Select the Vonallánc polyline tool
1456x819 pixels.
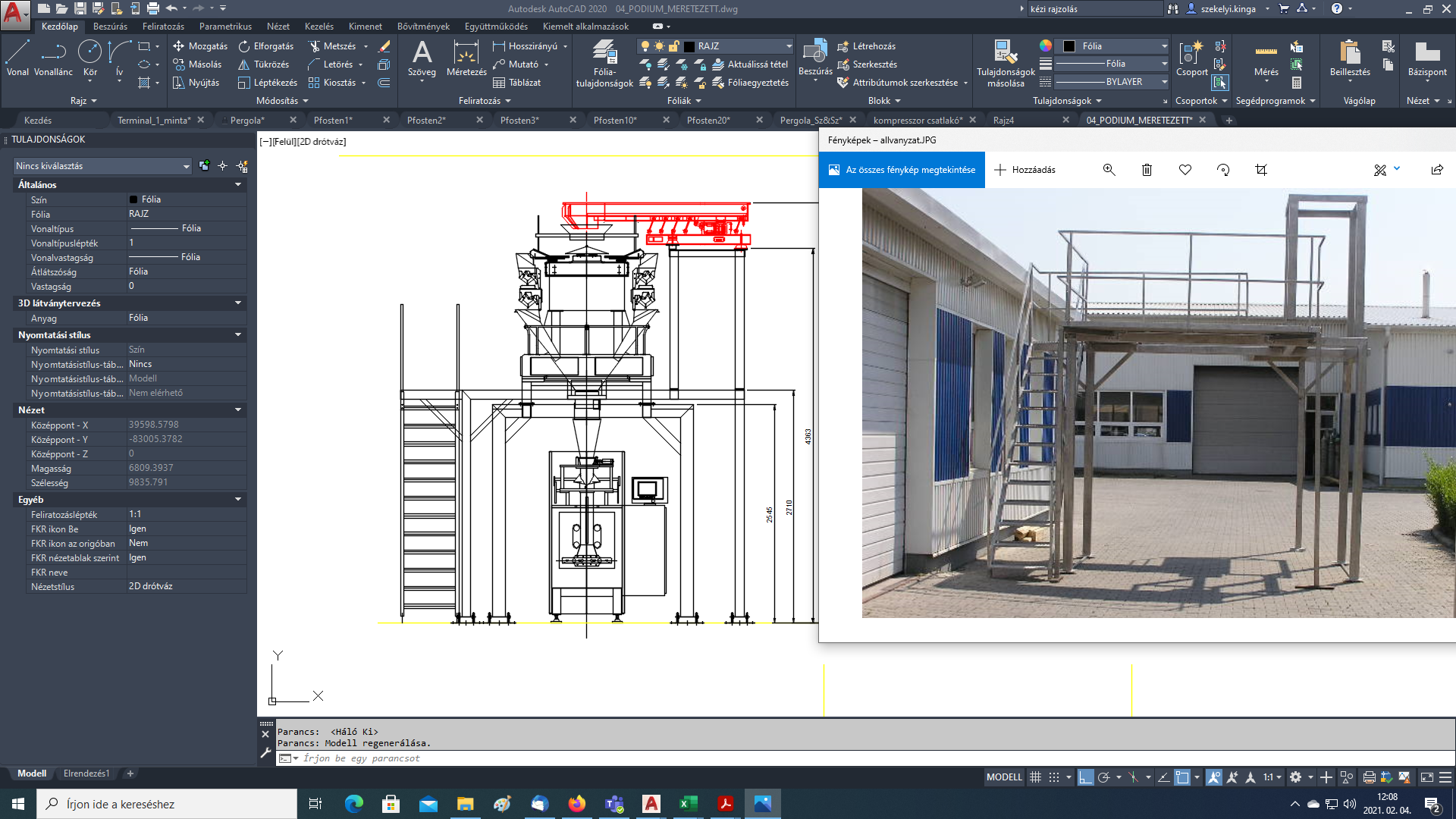(53, 58)
